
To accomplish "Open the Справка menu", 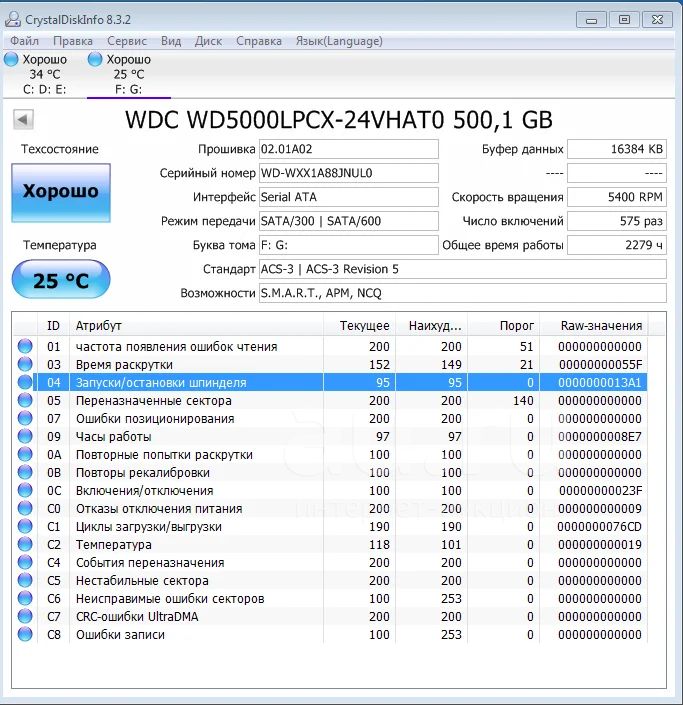I will pyautogui.click(x=259, y=41).
